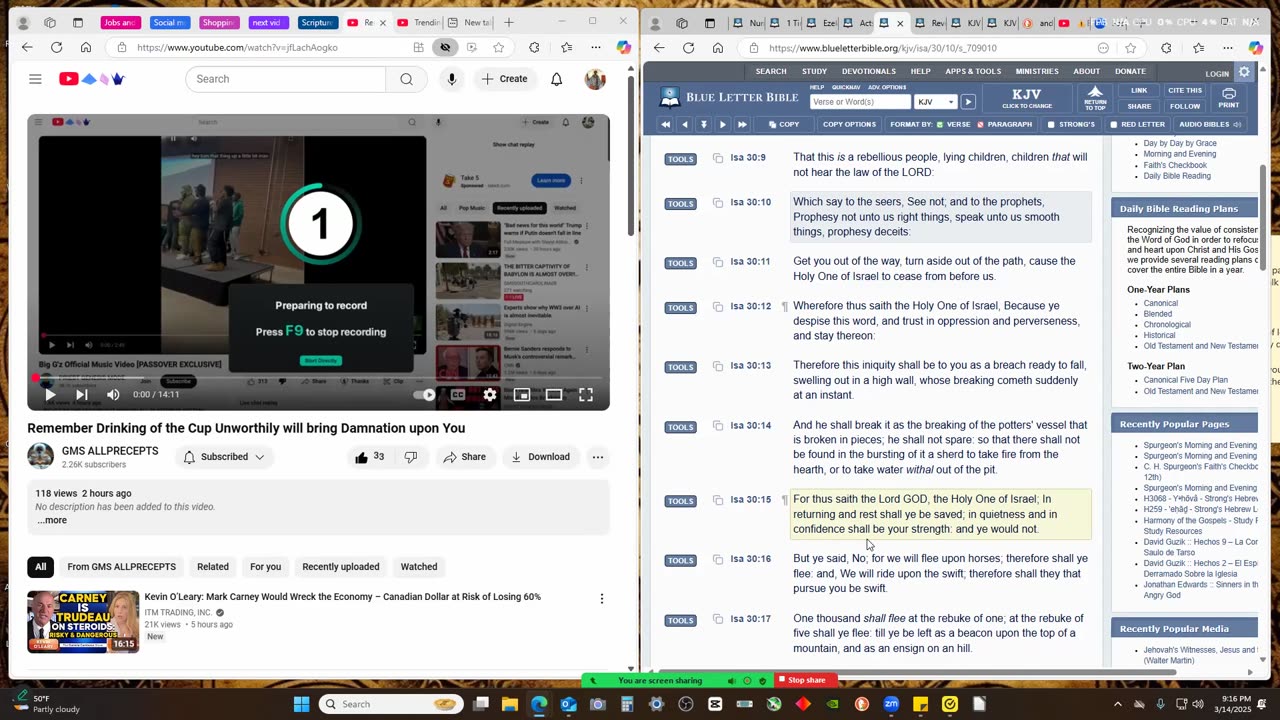Open Devotionals menu on Blue Letter Bible

coord(868,72)
